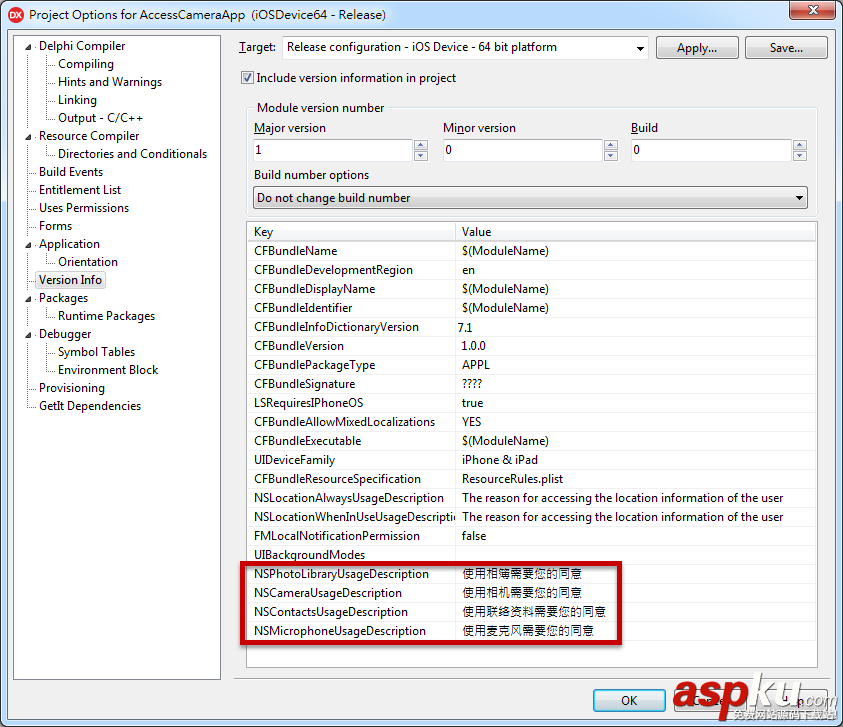Open the Forms options page
The width and height of the screenshot is (843, 727).
pos(55,226)
